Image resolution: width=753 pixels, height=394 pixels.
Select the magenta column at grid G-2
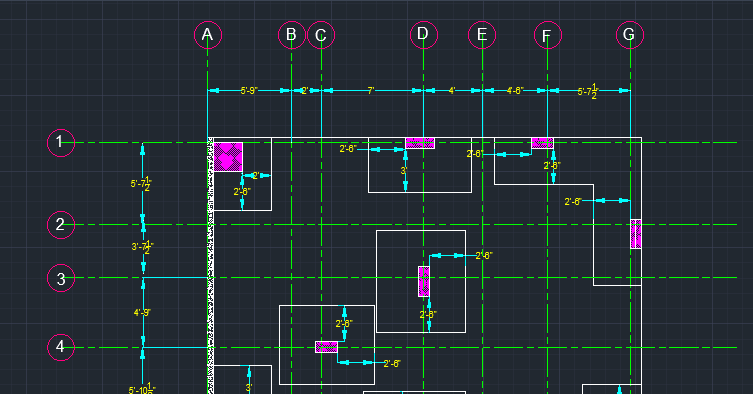pos(636,234)
